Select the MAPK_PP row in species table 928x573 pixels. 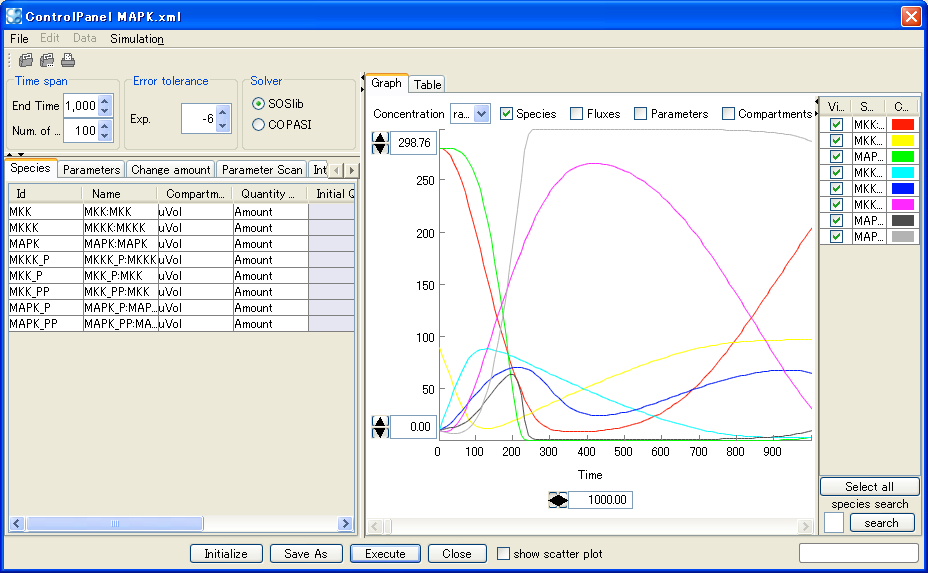181,324
